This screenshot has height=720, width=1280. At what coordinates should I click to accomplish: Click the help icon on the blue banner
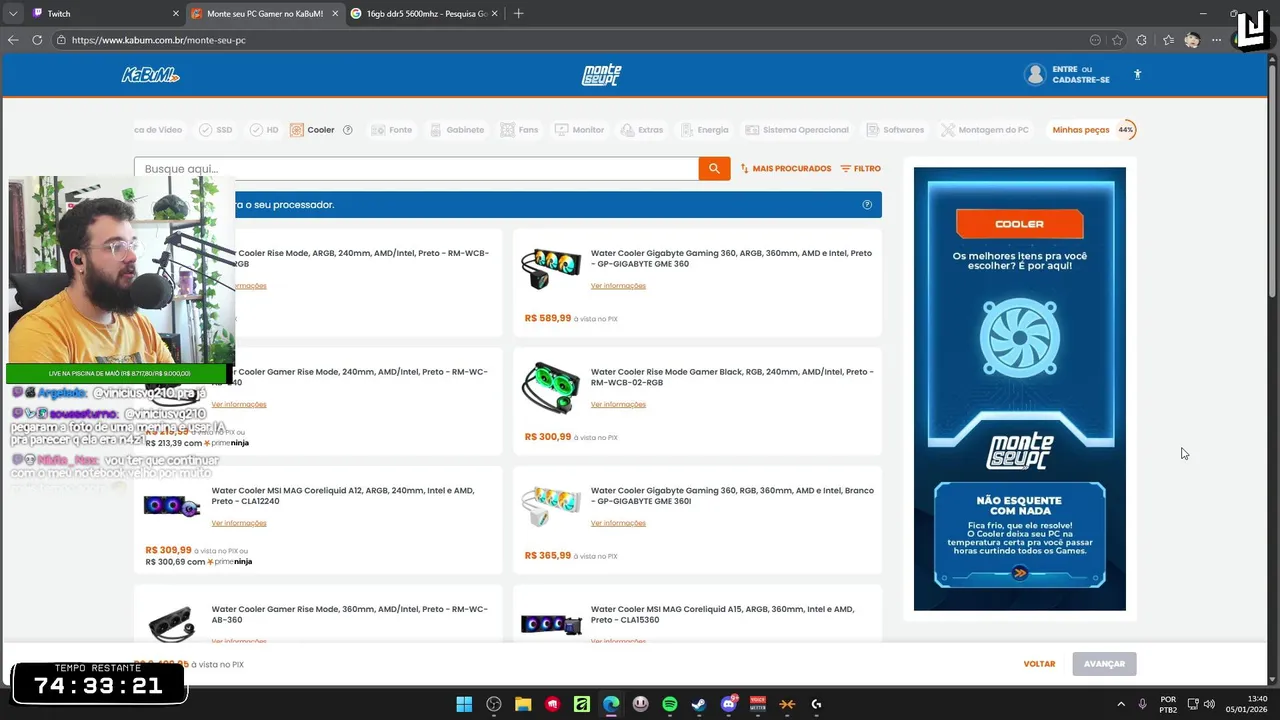coord(867,205)
